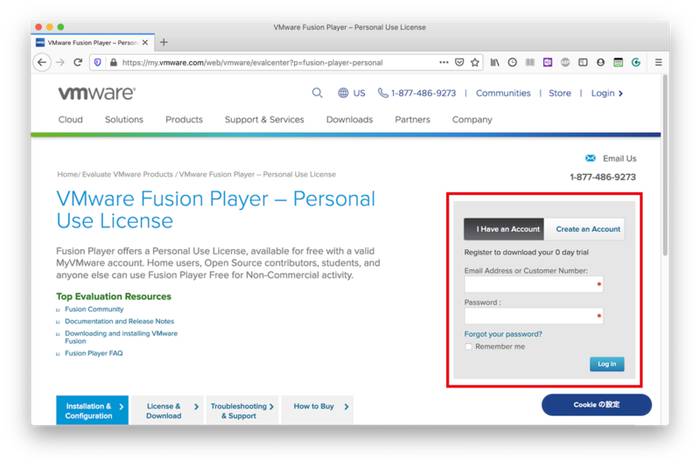Click the Log In button
Viewport: 700px width, 466px height.
(x=607, y=364)
